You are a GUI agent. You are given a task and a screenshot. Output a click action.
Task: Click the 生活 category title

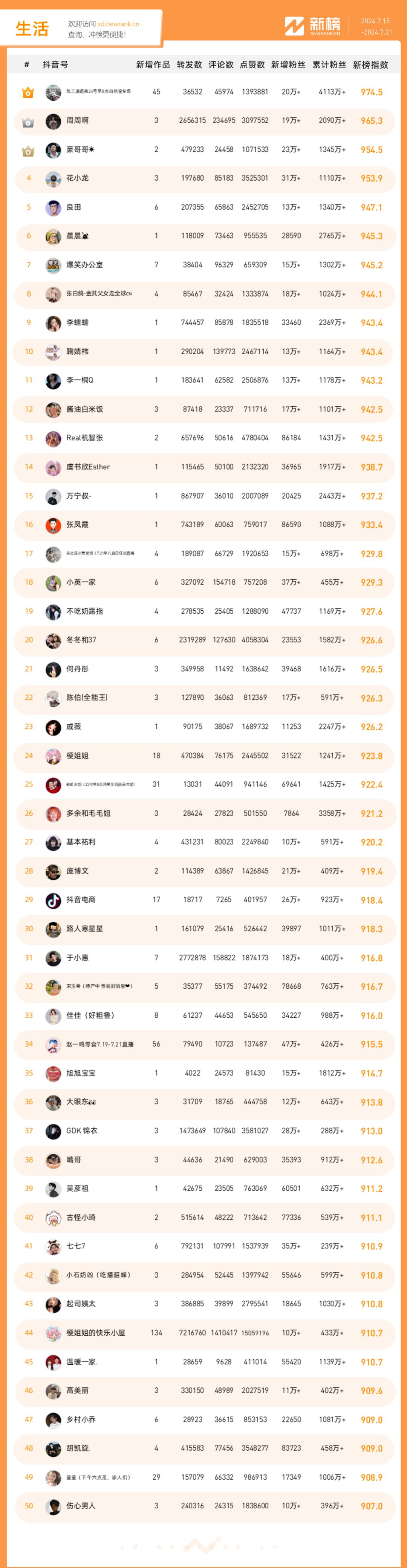pos(32,29)
